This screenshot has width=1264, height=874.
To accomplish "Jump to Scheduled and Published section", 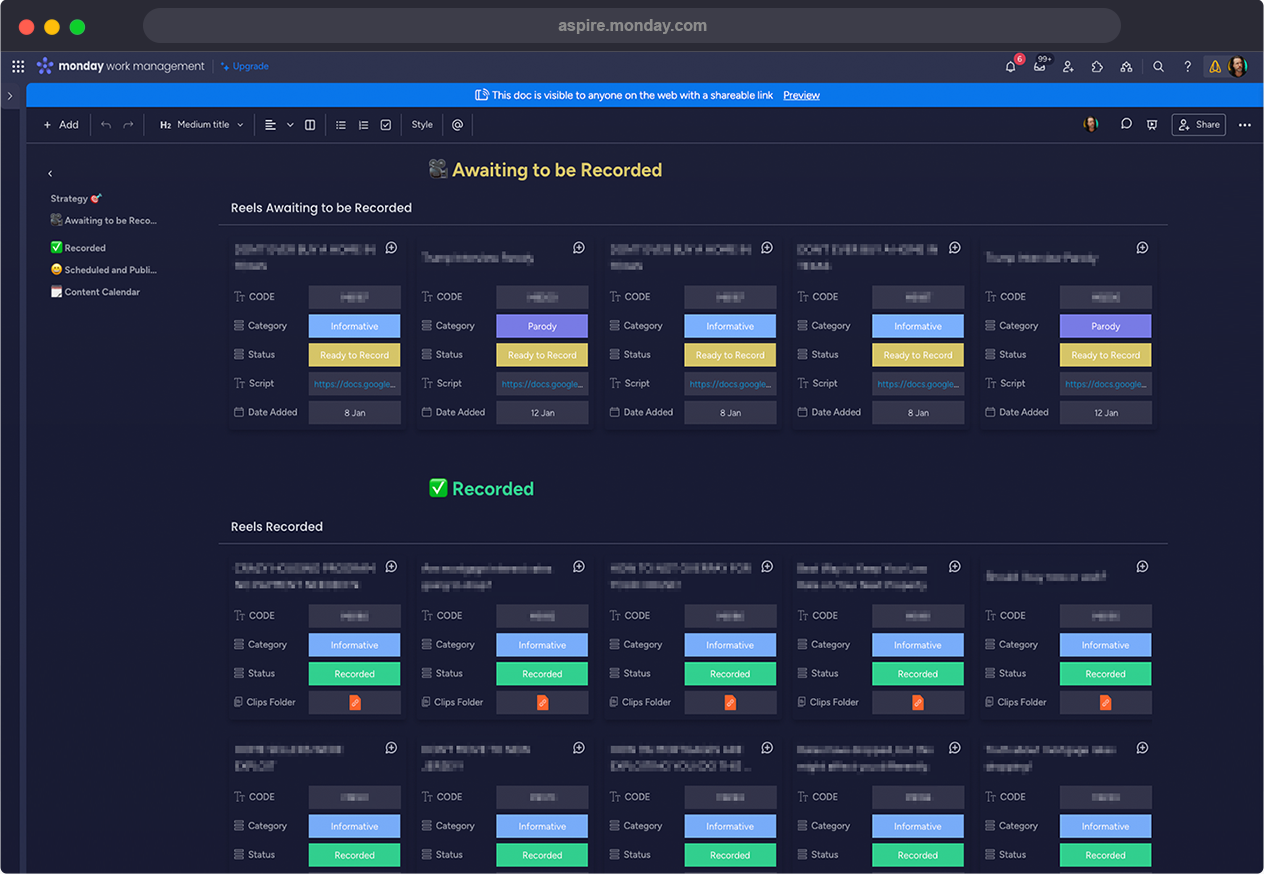I will click(x=110, y=270).
